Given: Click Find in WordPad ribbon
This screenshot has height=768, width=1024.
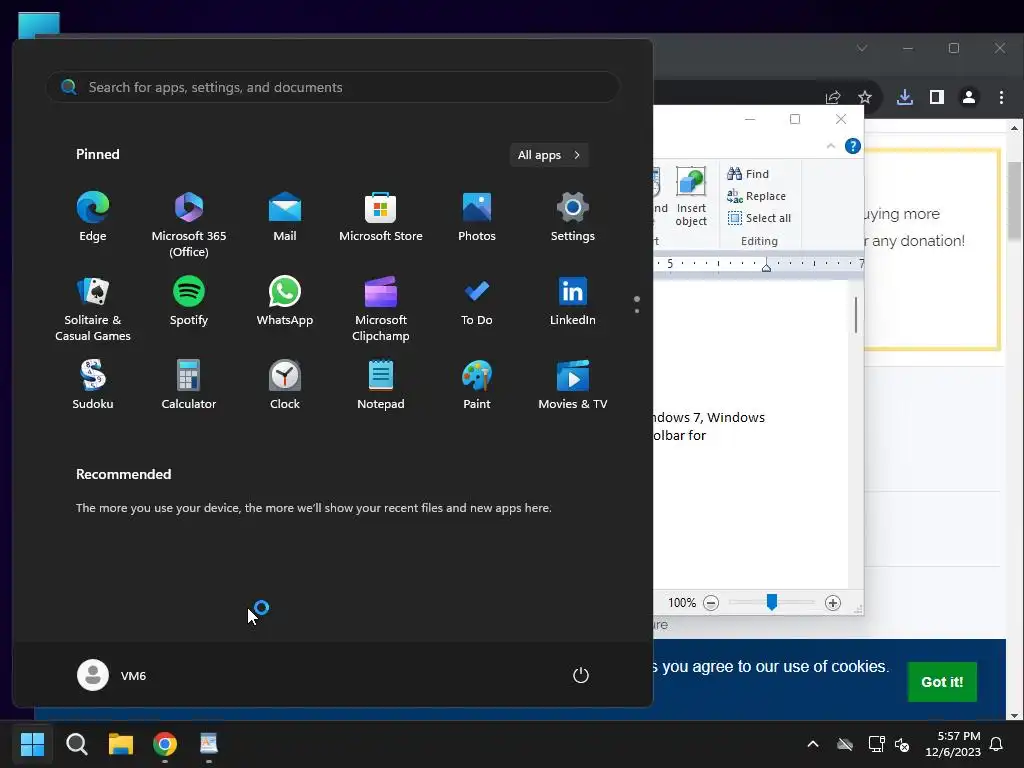Looking at the screenshot, I should (748, 174).
